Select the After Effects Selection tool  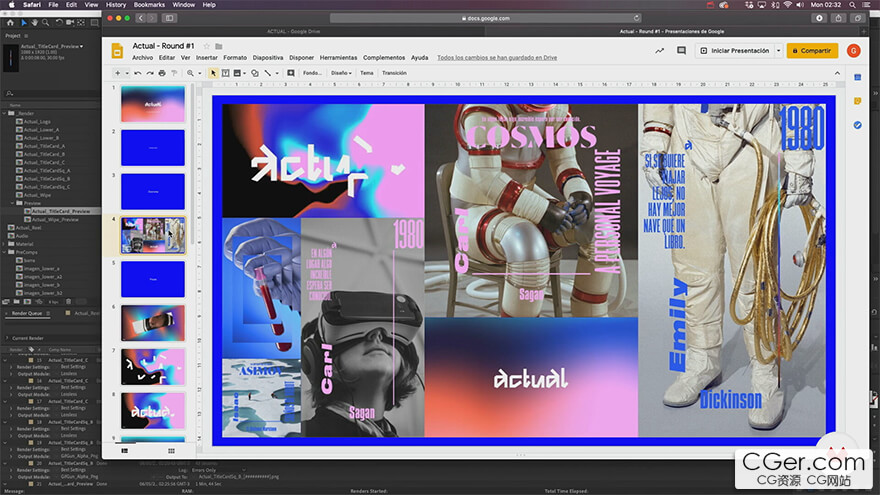tap(24, 23)
